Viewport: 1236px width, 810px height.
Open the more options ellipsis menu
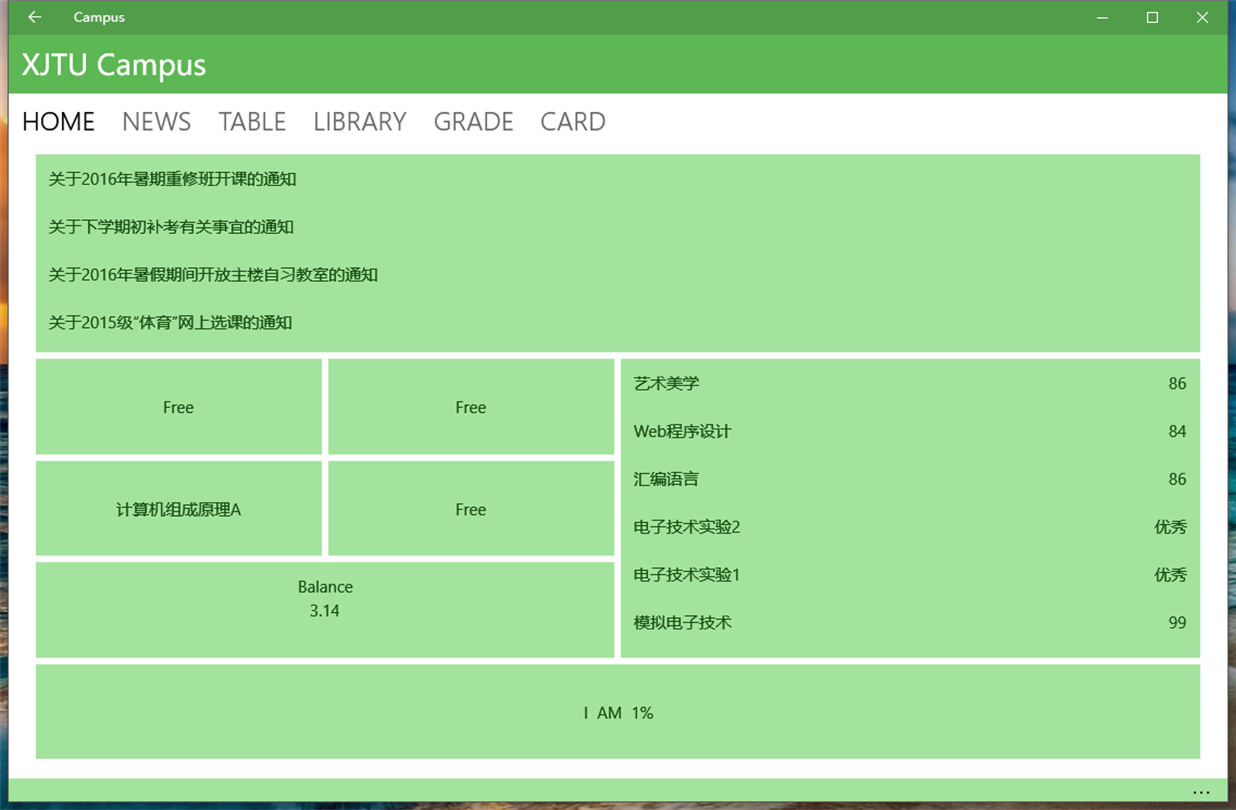[x=1201, y=793]
